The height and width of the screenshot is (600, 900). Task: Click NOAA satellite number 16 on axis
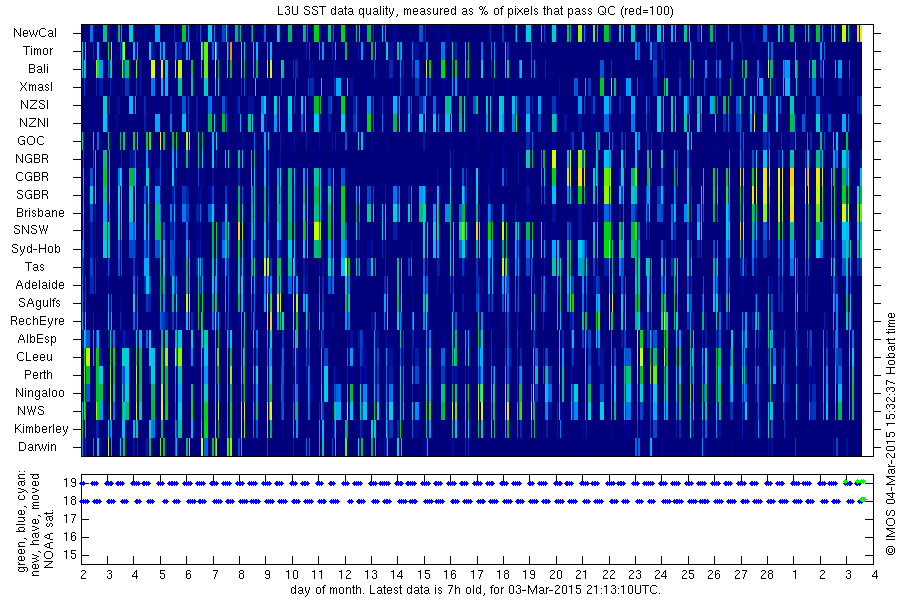click(x=70, y=537)
